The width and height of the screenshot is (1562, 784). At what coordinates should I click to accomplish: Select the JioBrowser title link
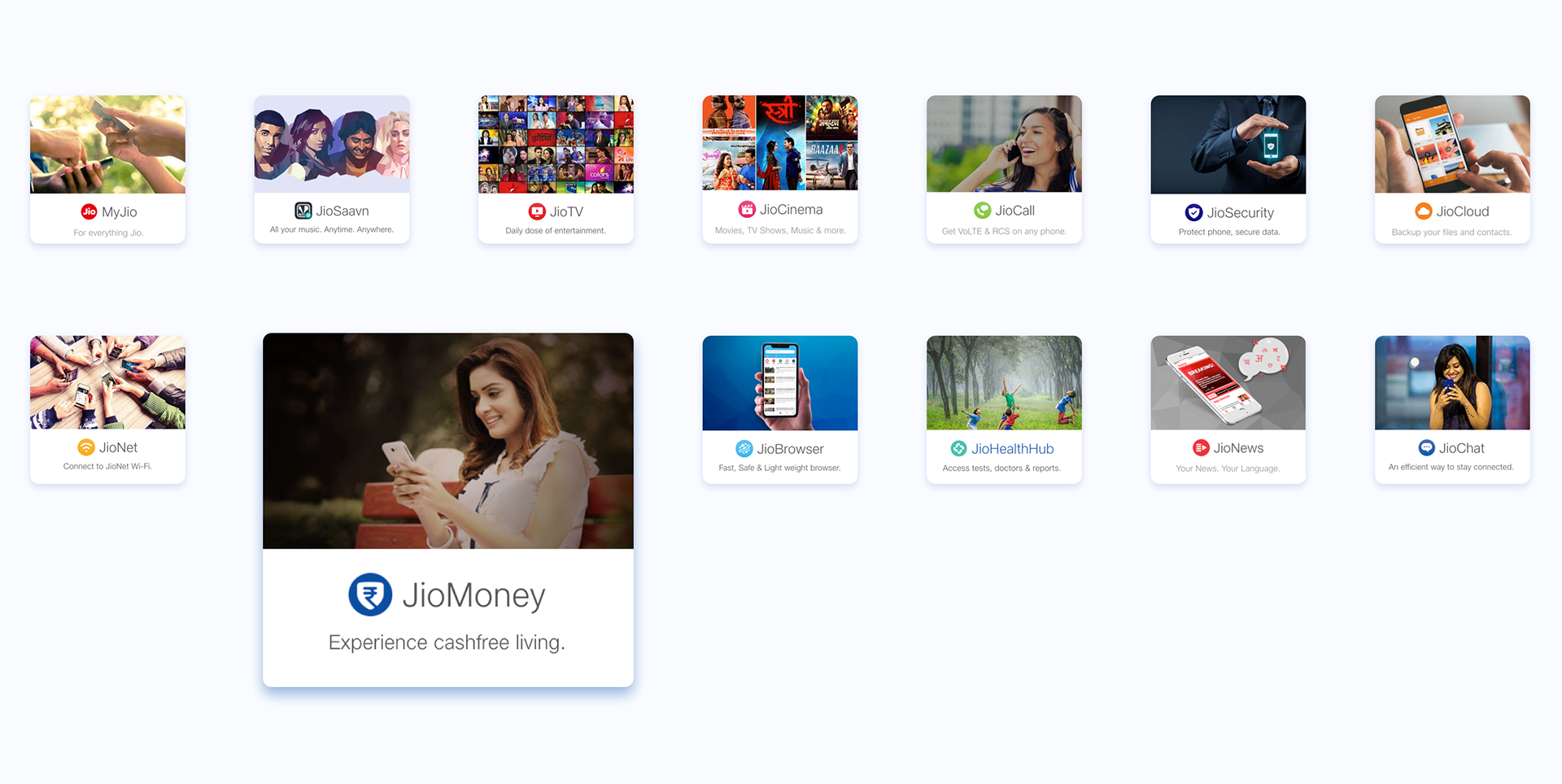pyautogui.click(x=790, y=448)
